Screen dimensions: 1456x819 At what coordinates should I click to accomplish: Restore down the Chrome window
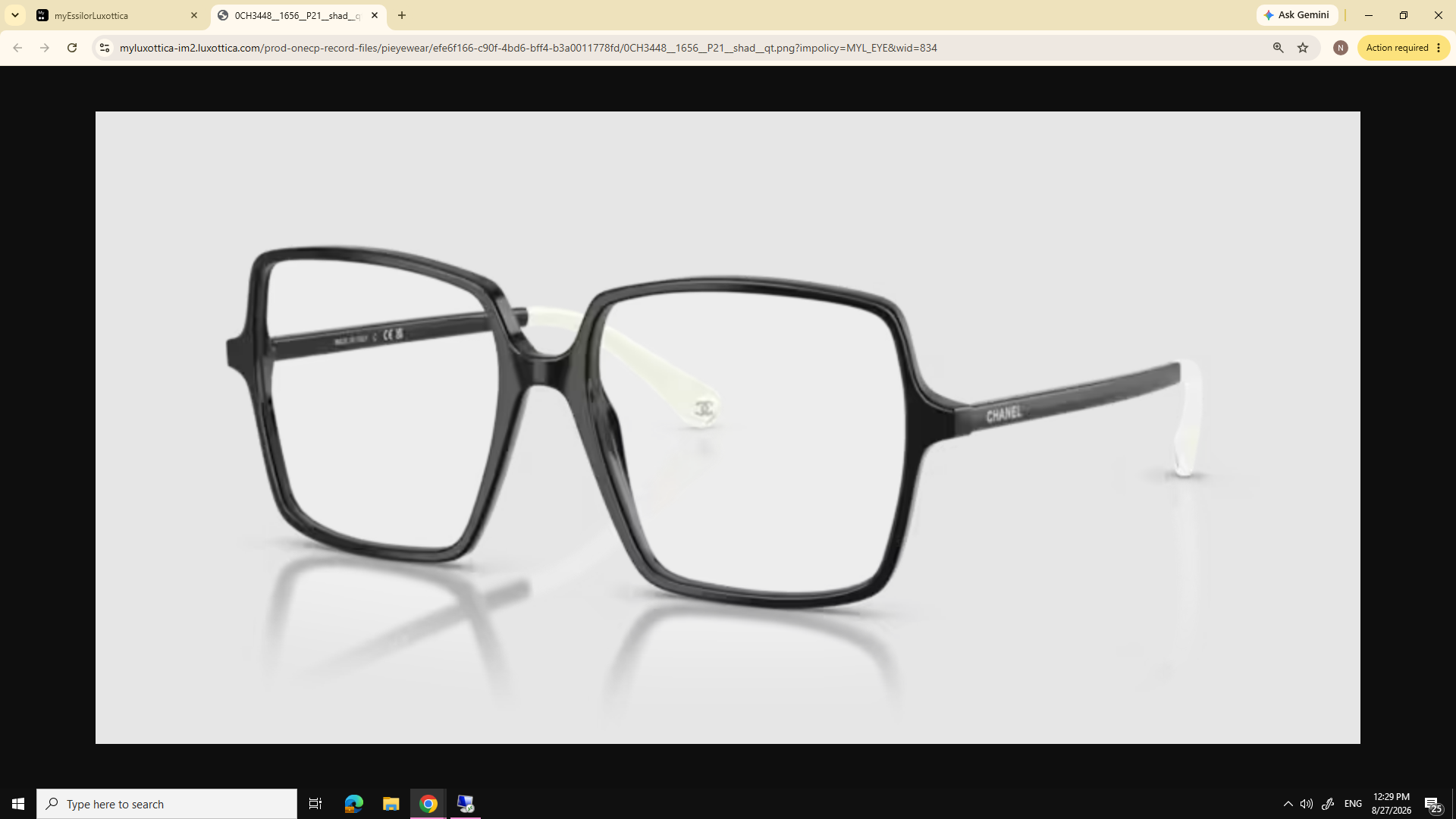1404,15
